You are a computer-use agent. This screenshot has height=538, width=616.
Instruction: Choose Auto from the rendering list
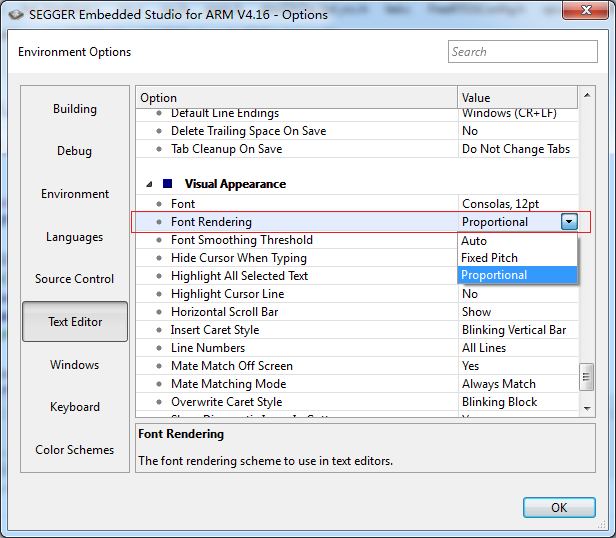517,241
